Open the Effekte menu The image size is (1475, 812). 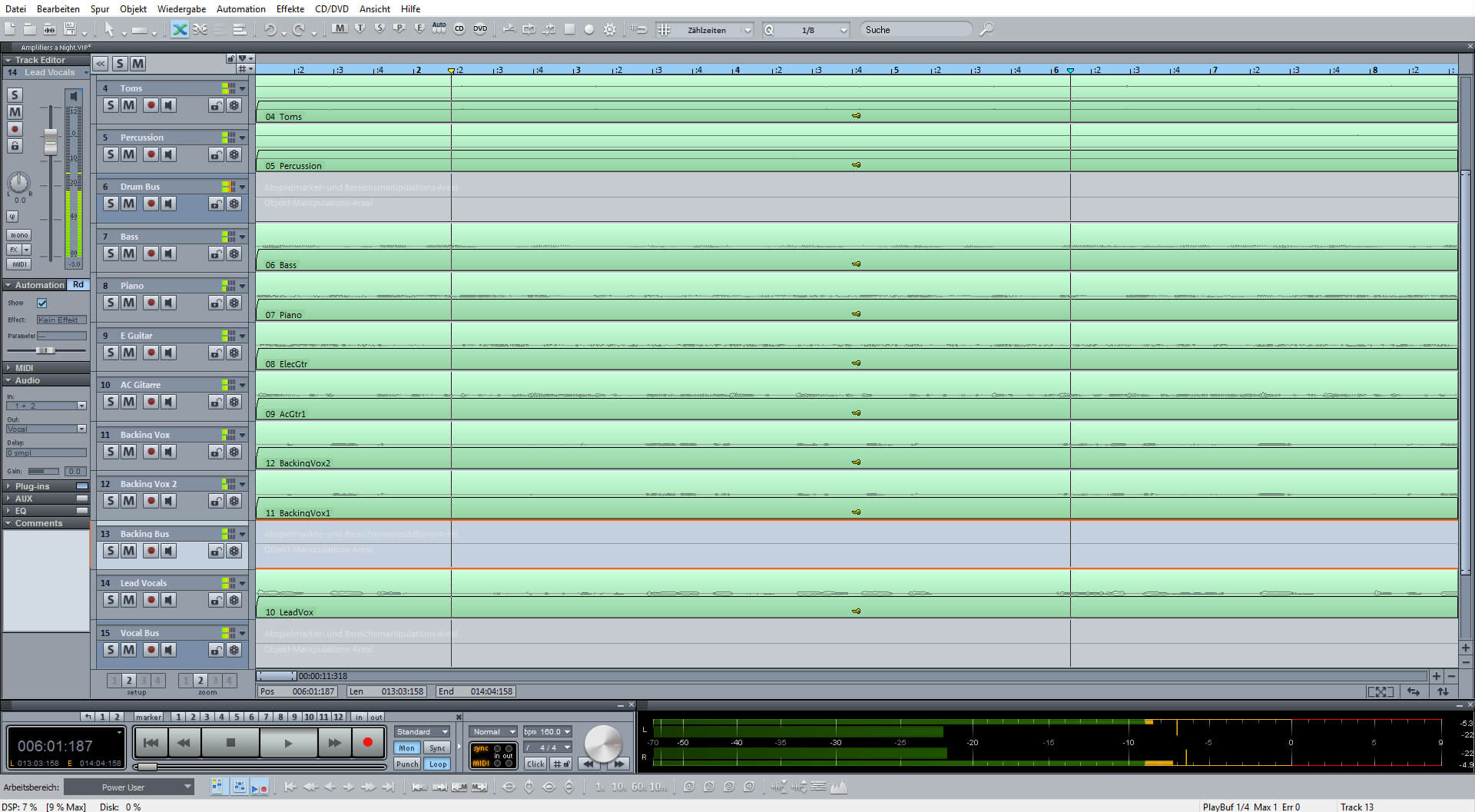[x=290, y=8]
